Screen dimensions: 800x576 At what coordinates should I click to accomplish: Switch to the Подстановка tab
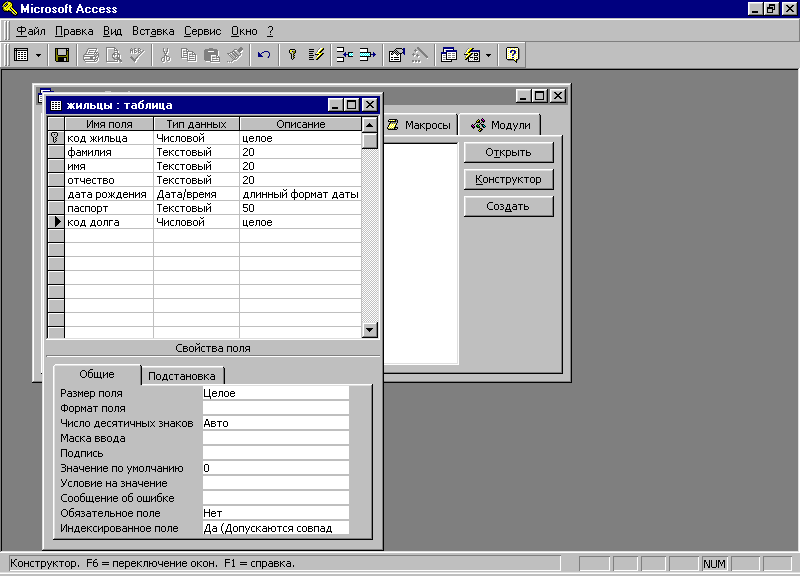(182, 376)
